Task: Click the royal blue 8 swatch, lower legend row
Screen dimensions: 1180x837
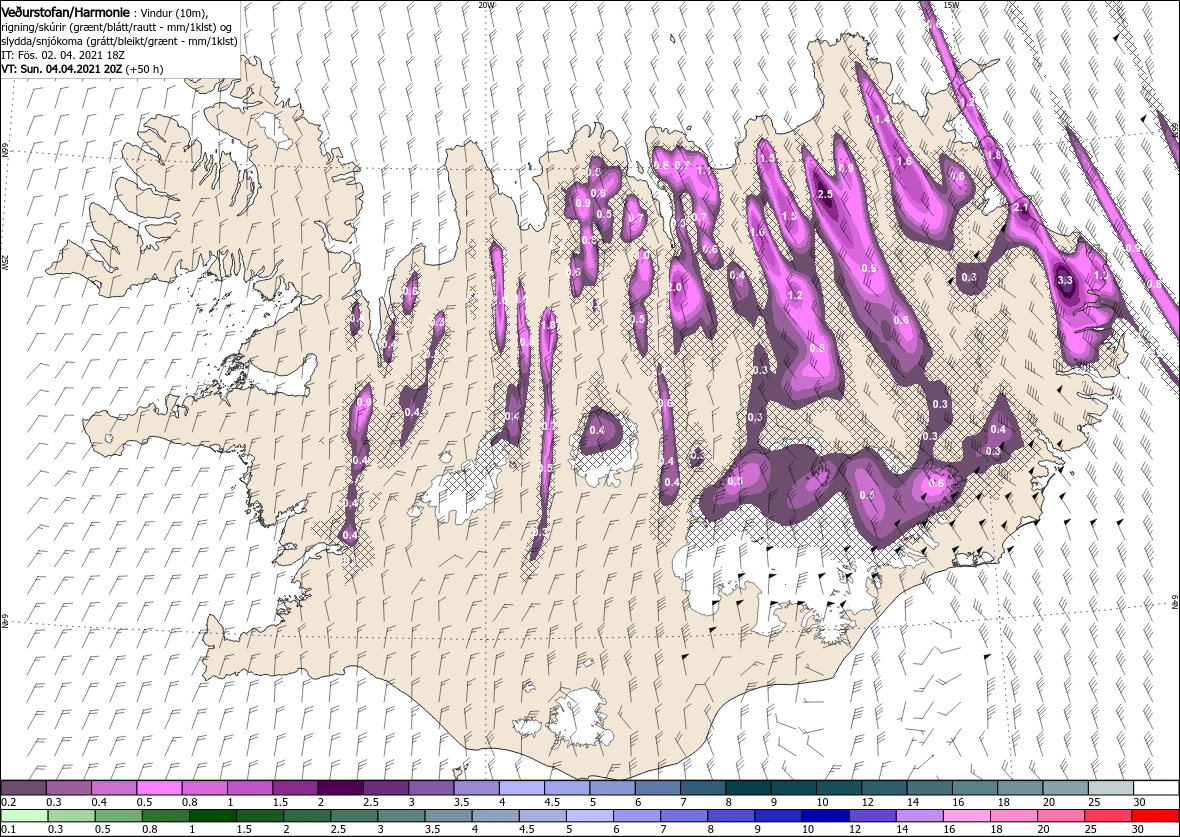Action: (x=731, y=816)
